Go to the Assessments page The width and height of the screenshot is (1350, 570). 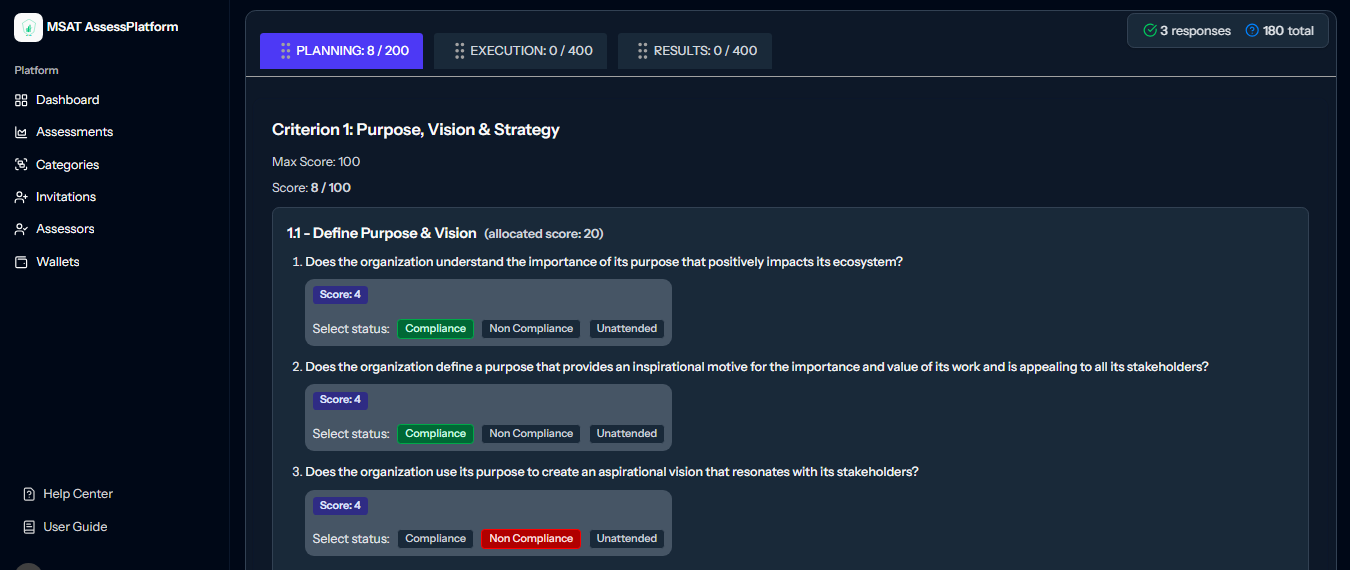tap(74, 132)
